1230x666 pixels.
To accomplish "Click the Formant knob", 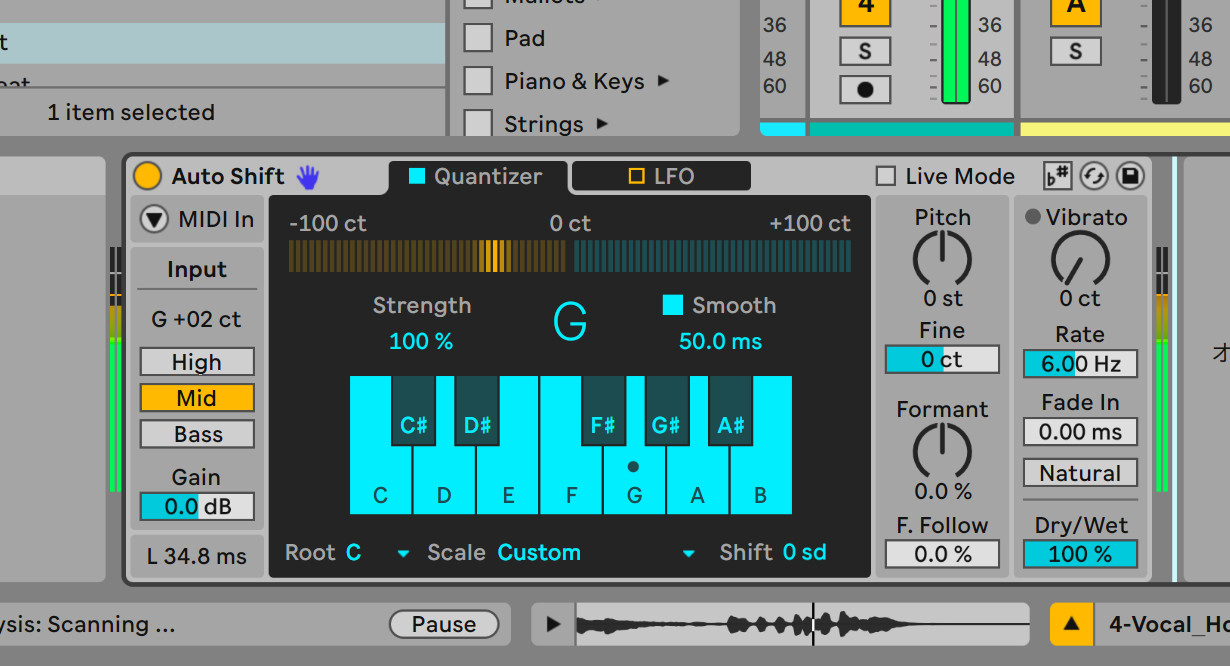I will pyautogui.click(x=942, y=451).
